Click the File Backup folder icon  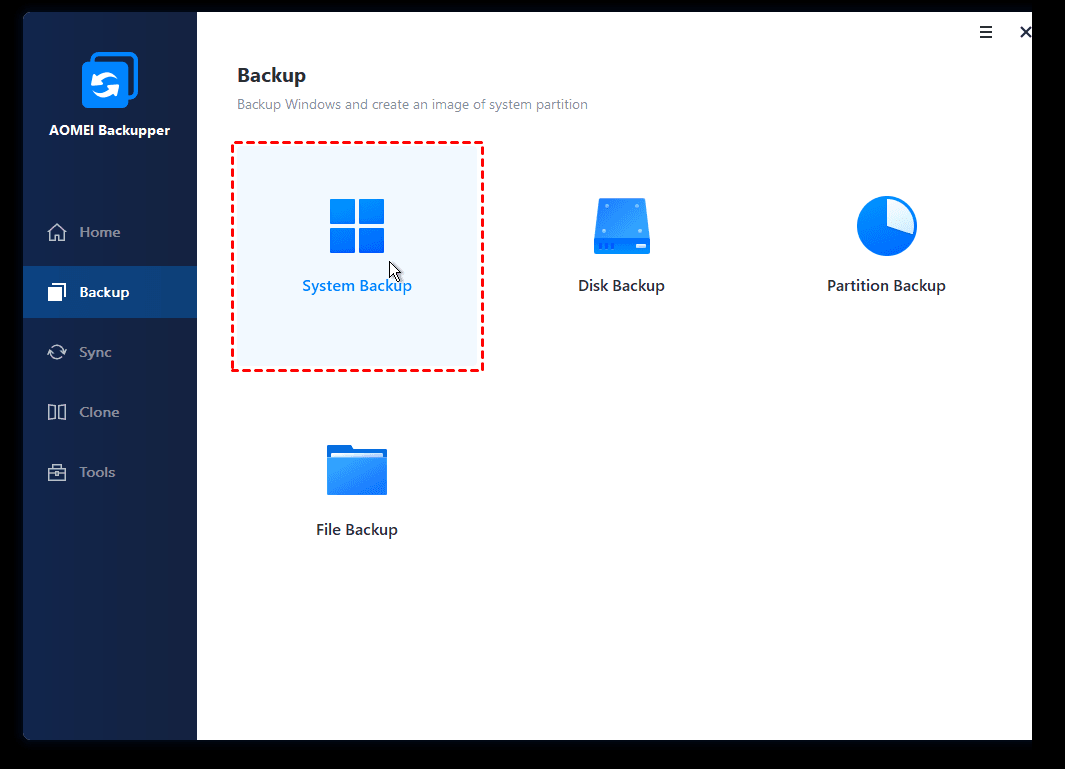tap(357, 470)
